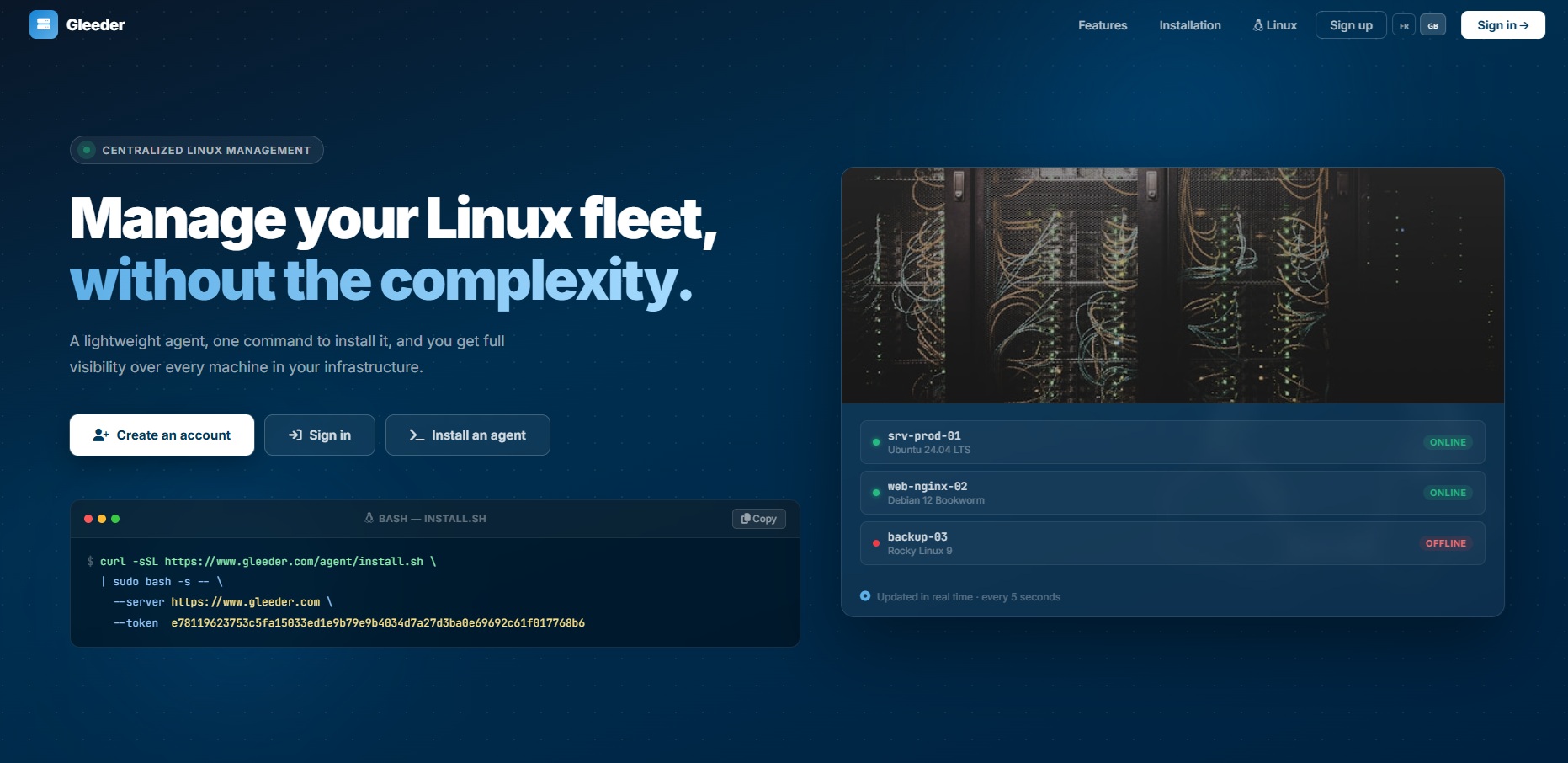The height and width of the screenshot is (763, 1568).
Task: Click the arrow icon on the hero Sign in button
Action: click(x=295, y=435)
